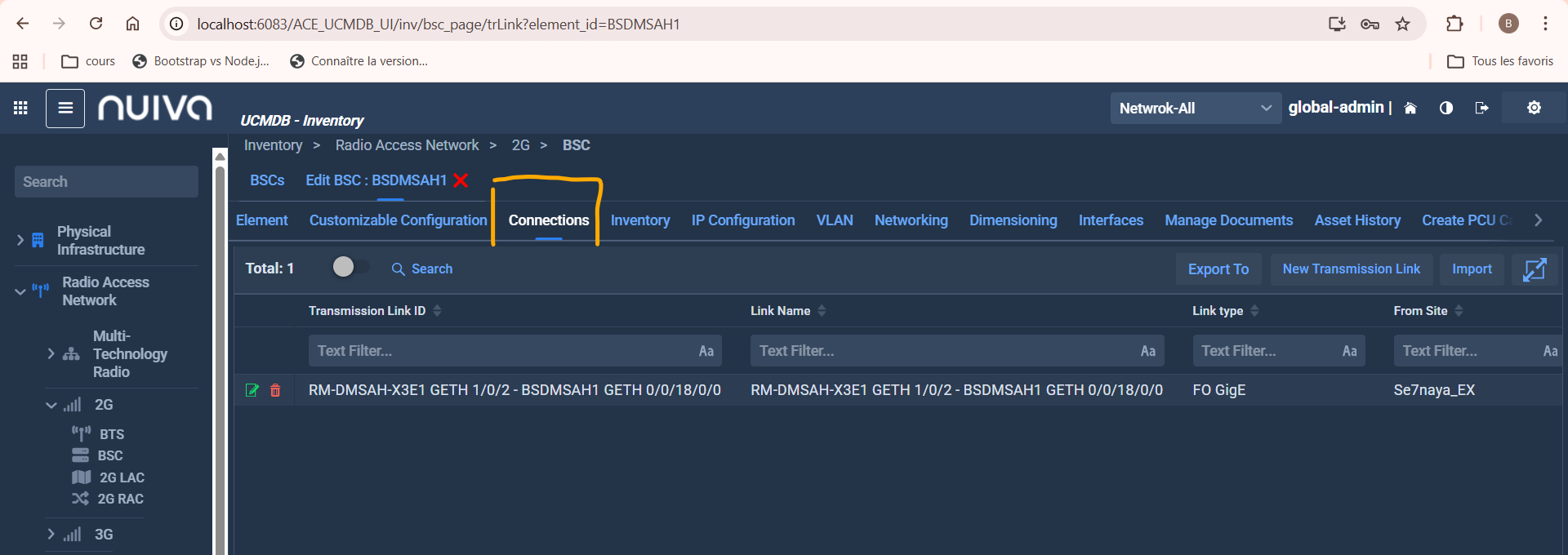This screenshot has height=555, width=1568.
Task: Close the Edit BSC tab with red X
Action: click(x=461, y=180)
